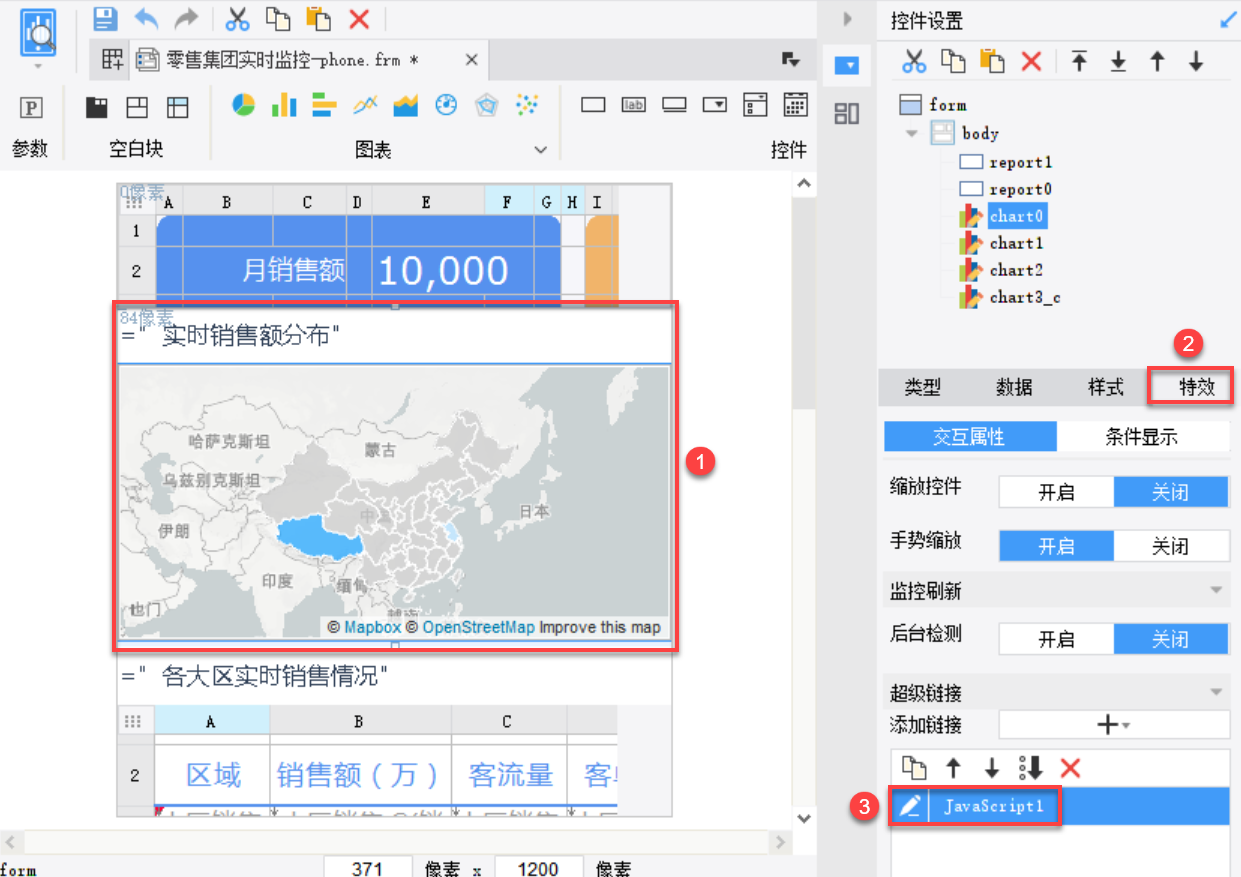The image size is (1241, 877).
Task: Delete selected hyperlink with red X
Action: [1070, 767]
